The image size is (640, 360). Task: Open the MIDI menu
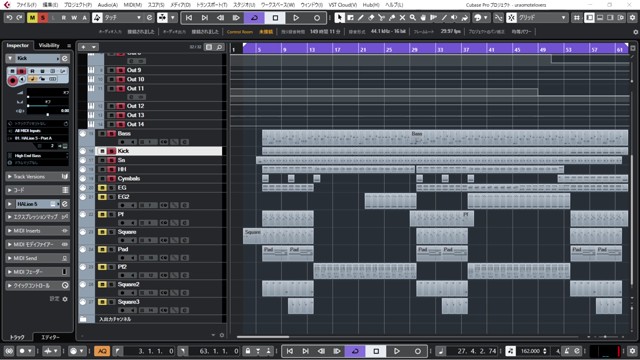[133, 5]
